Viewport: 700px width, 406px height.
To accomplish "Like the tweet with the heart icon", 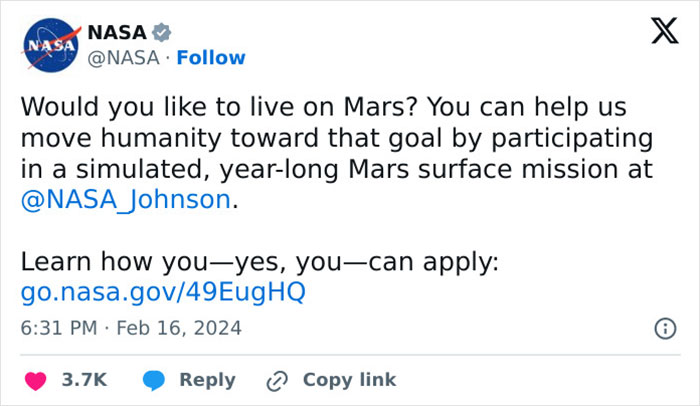I will pyautogui.click(x=36, y=380).
